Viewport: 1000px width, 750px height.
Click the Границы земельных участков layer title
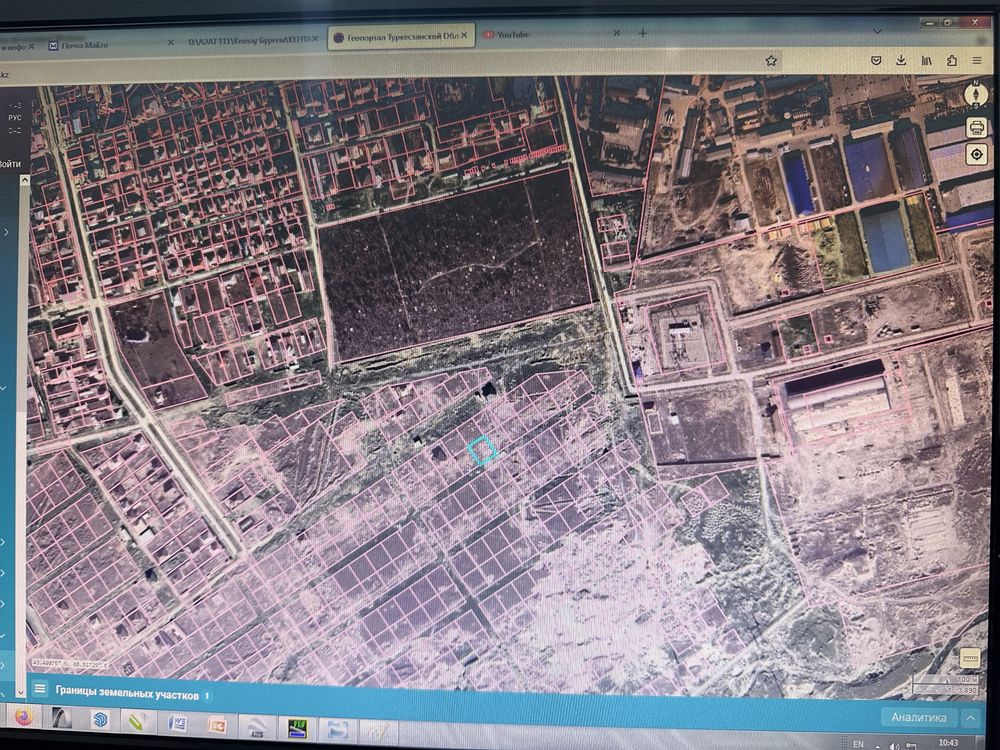[128, 693]
